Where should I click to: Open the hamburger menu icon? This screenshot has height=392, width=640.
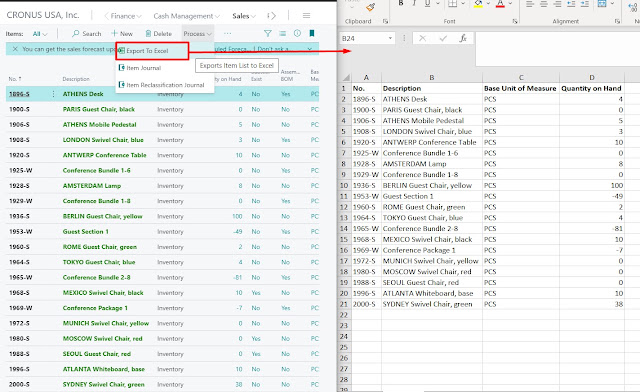pyautogui.click(x=306, y=16)
